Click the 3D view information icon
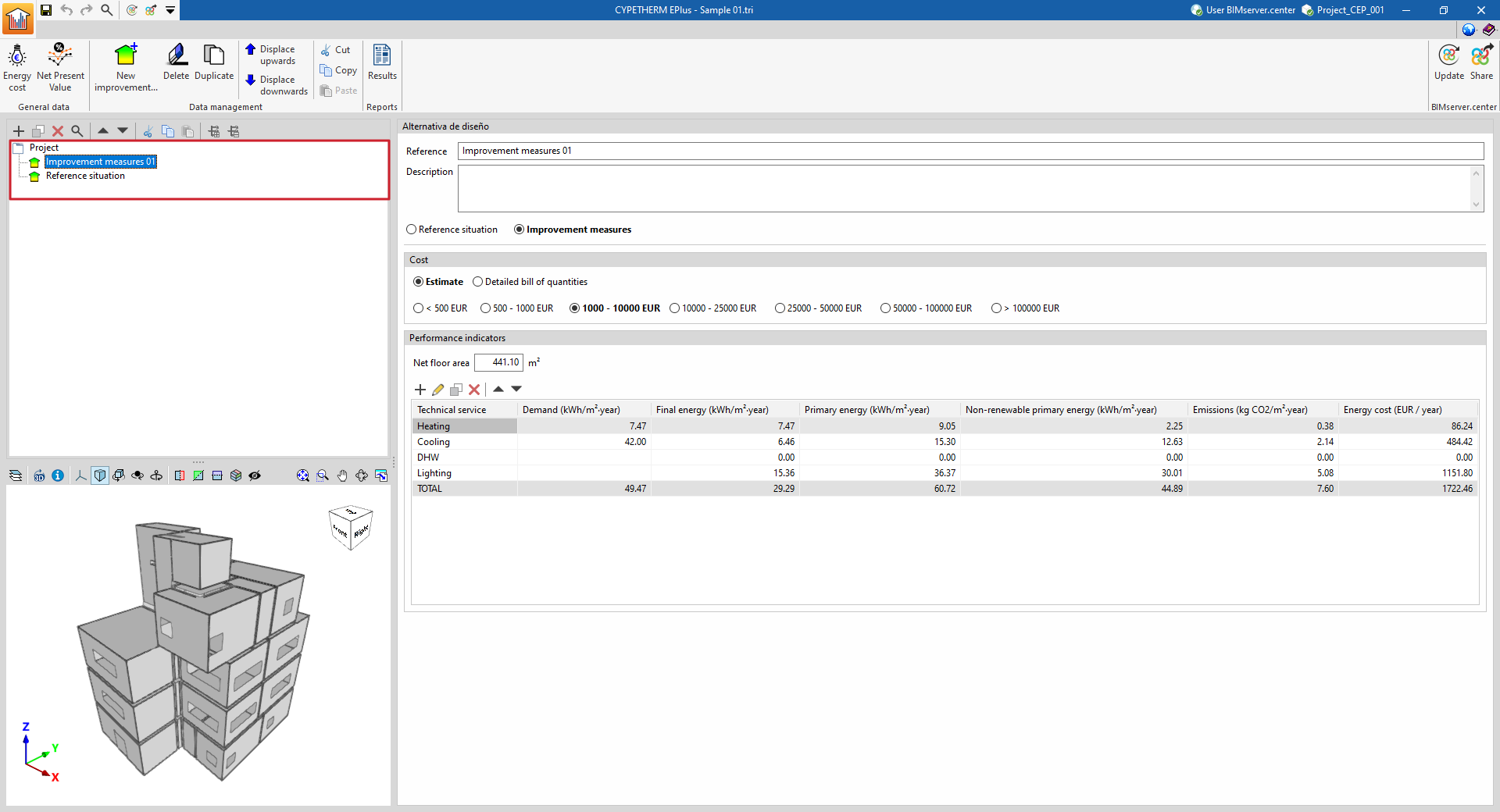The height and width of the screenshot is (812, 1500). coord(58,475)
